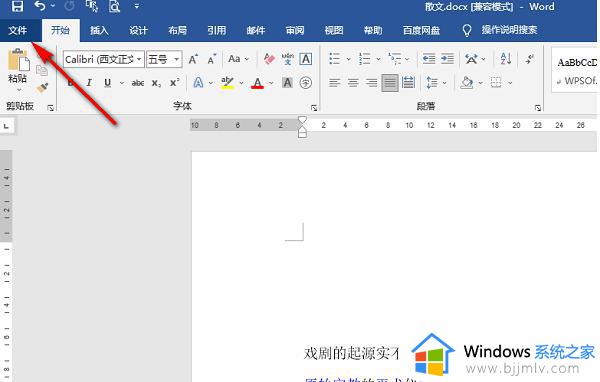Click the Format Painter brush icon

[42, 88]
